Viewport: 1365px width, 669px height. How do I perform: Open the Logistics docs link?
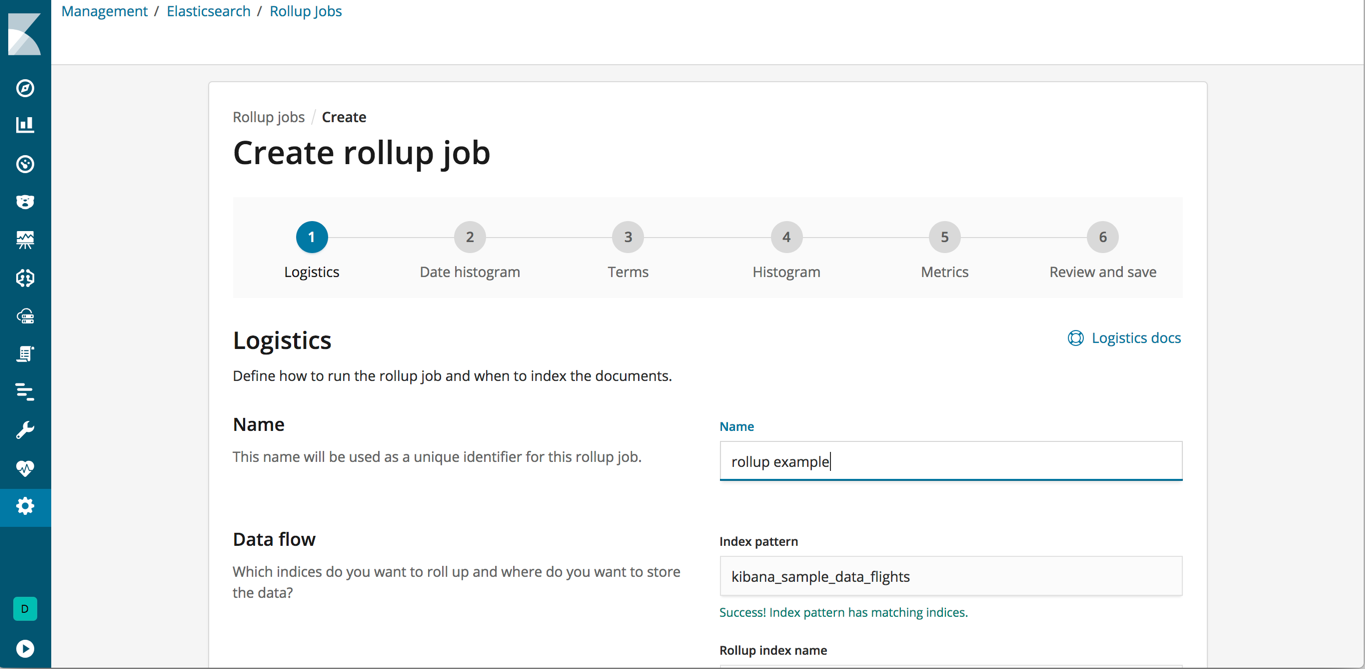tap(1124, 337)
